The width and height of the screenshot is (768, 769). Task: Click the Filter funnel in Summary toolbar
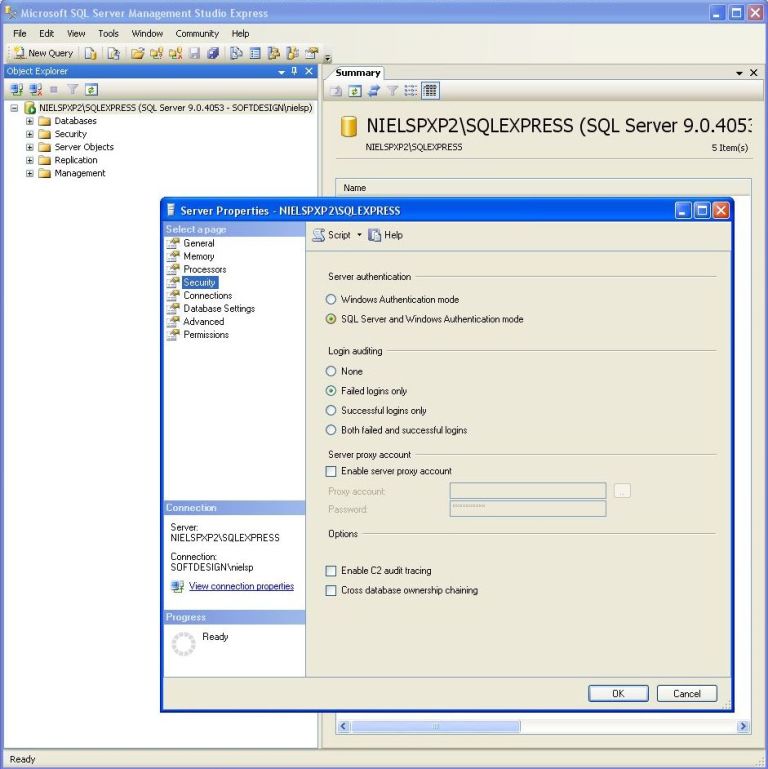[392, 91]
